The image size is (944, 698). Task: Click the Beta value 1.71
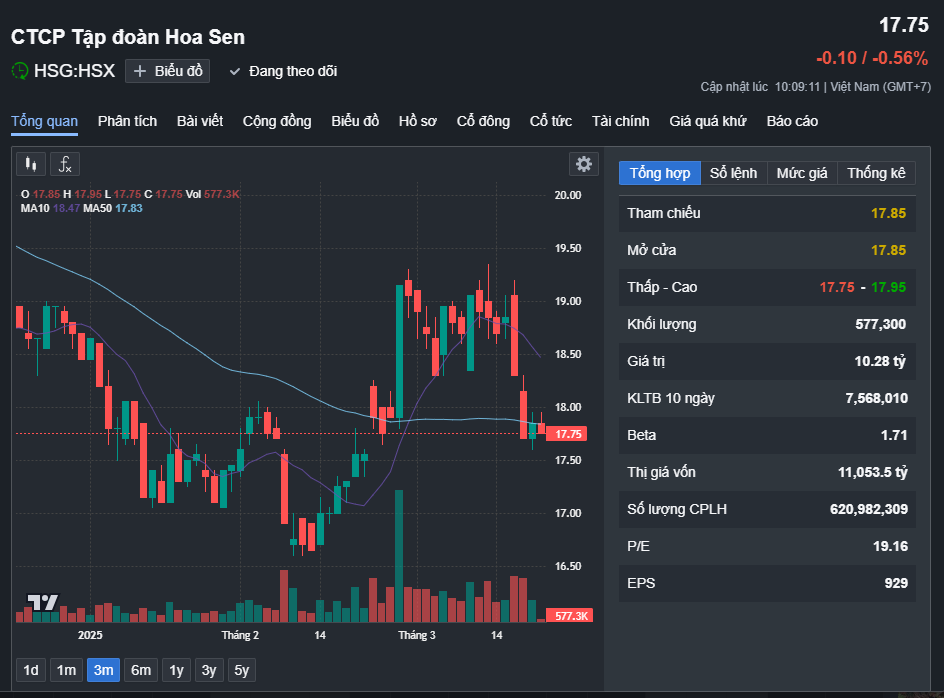pyautogui.click(x=894, y=435)
